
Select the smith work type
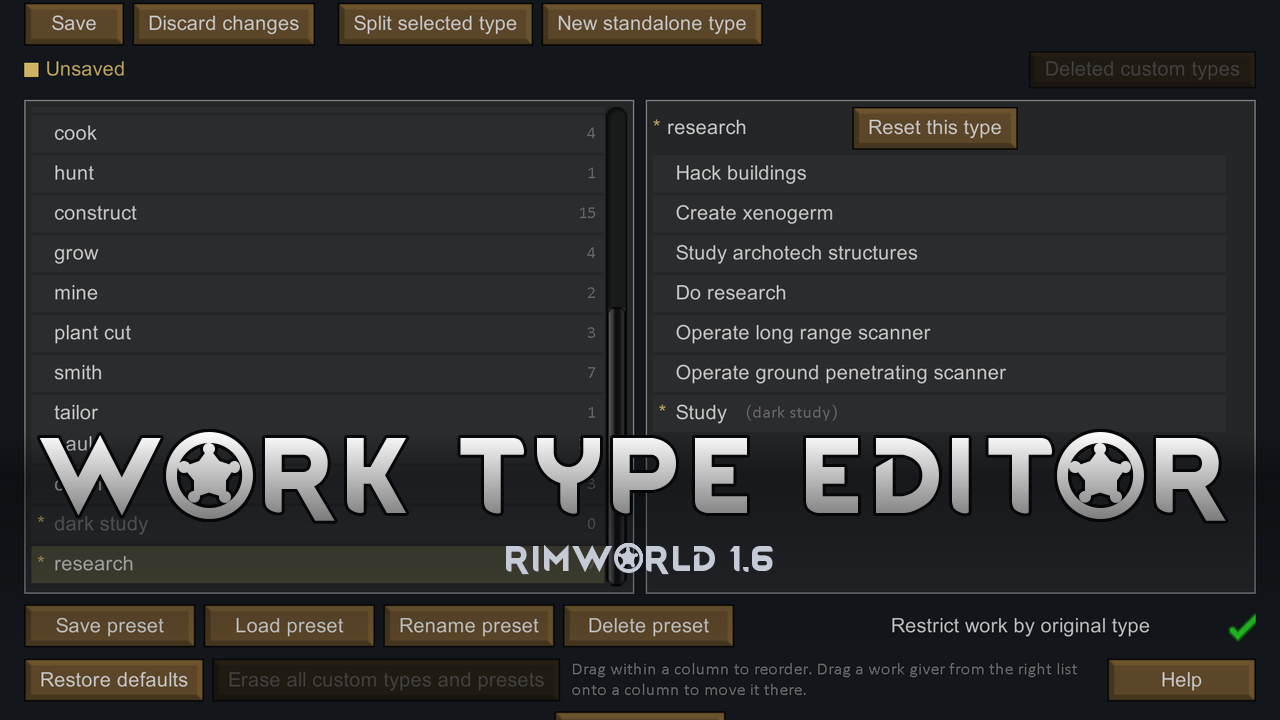point(318,373)
